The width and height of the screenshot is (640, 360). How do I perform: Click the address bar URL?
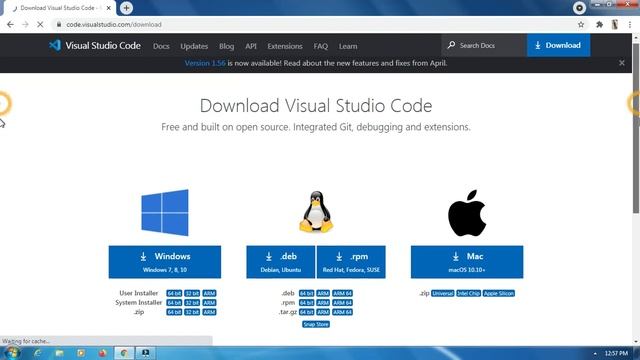pos(114,24)
